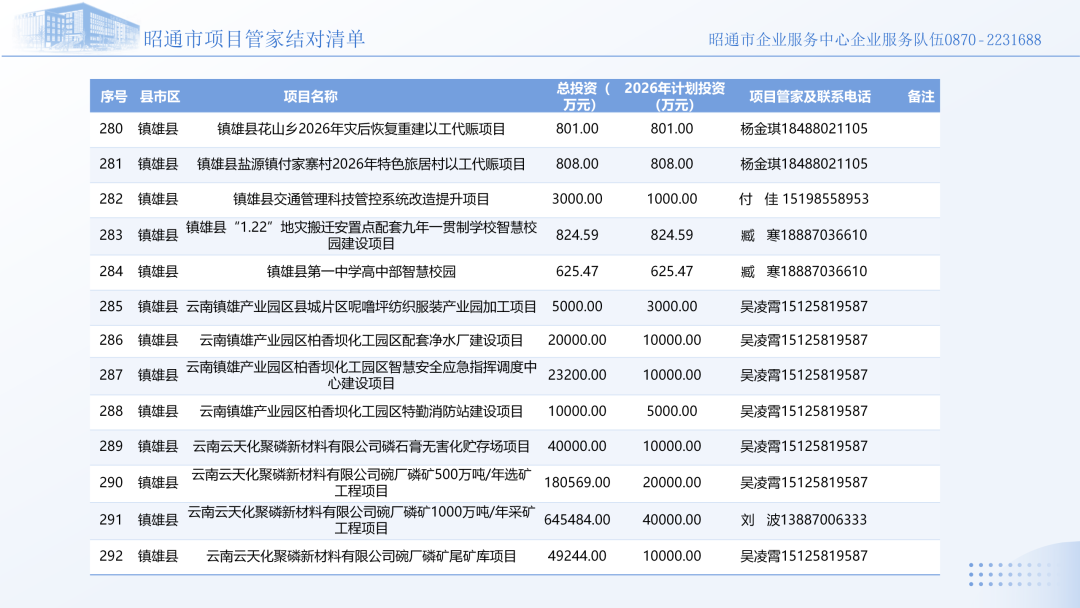Select project 镇雄县交通管理科技管控系统改造提升项目
The width and height of the screenshot is (1080, 608).
coord(361,199)
